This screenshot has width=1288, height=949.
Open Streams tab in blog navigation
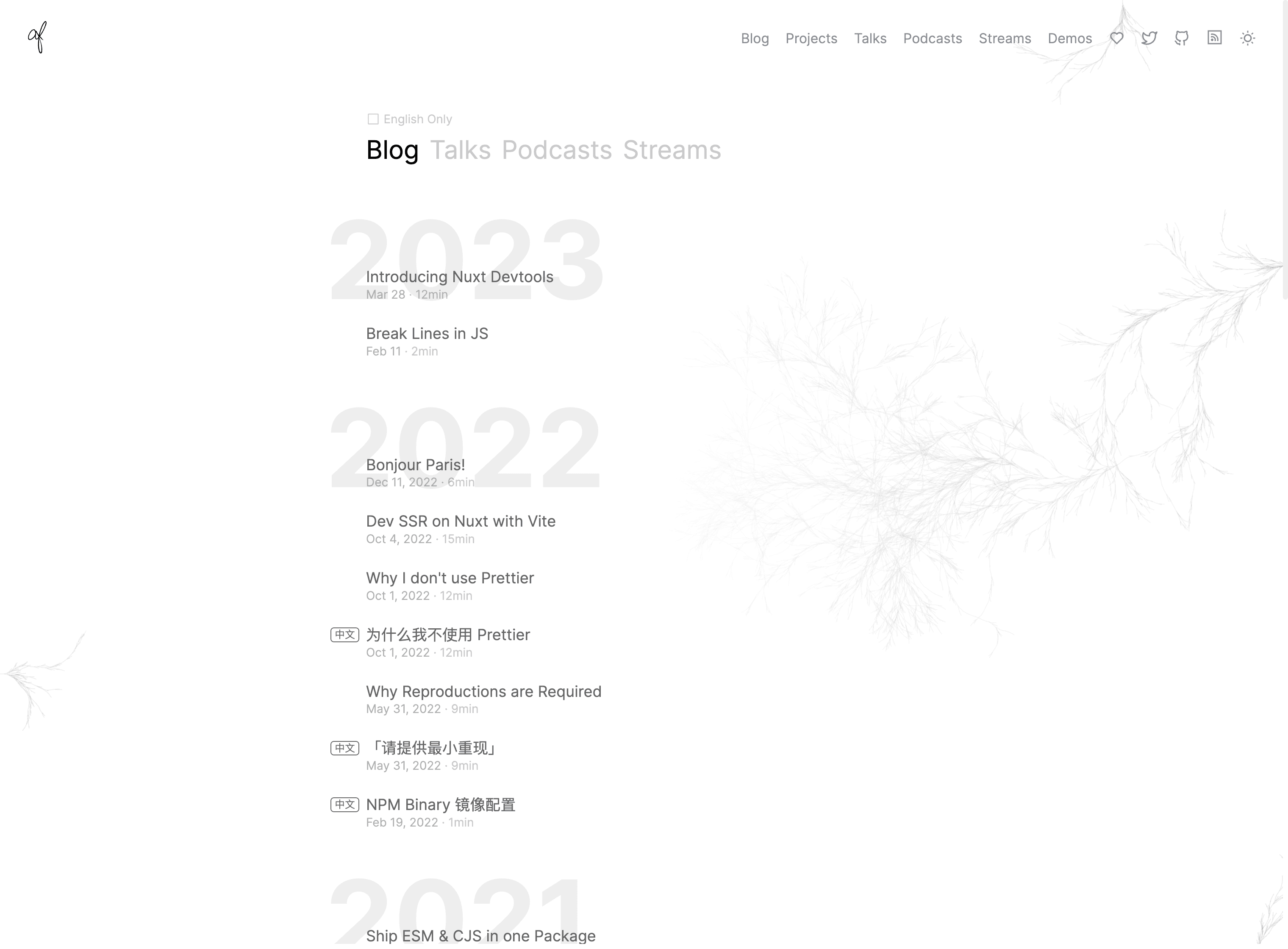point(672,149)
